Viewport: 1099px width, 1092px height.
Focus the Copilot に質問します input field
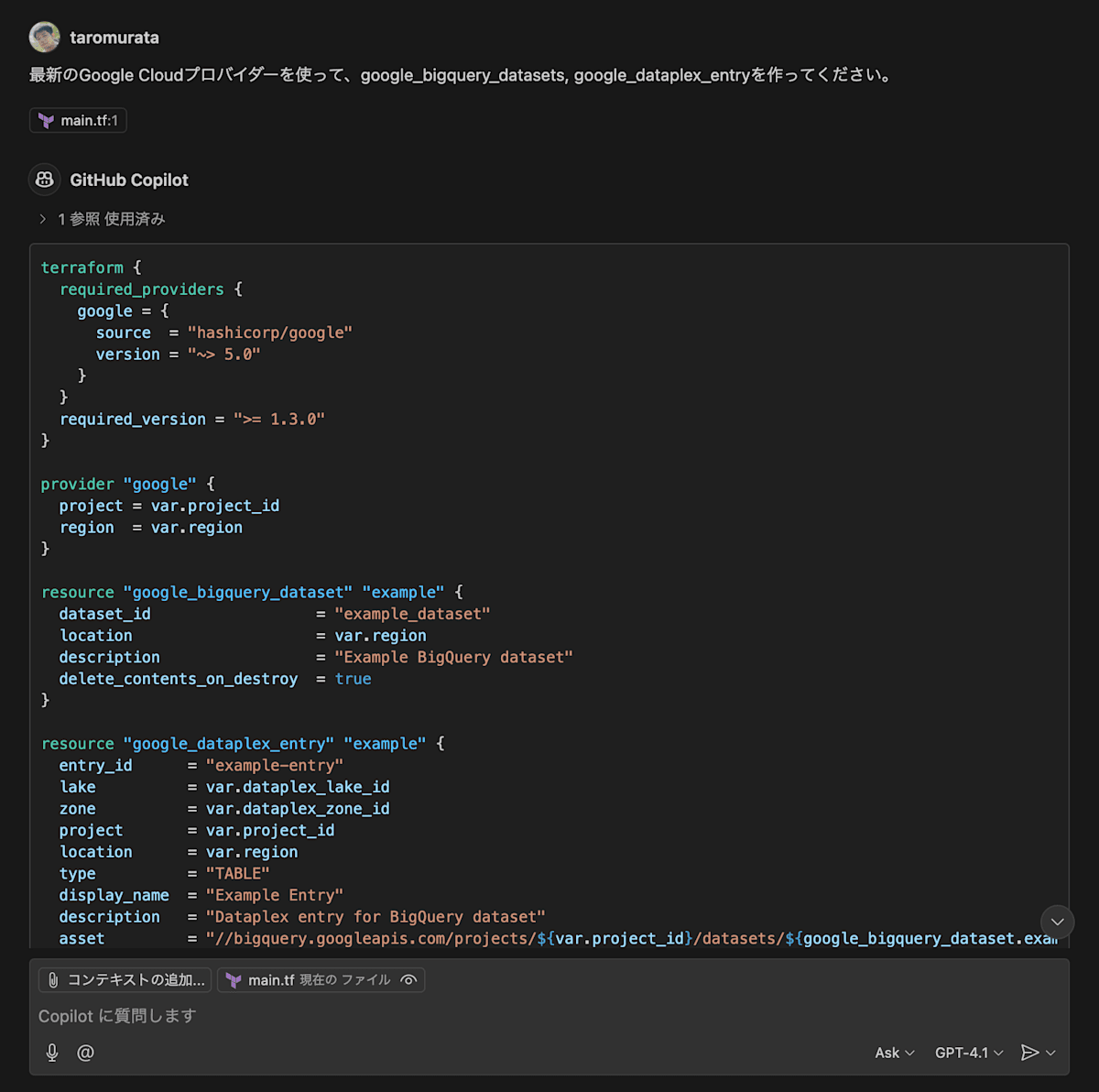(549, 1016)
